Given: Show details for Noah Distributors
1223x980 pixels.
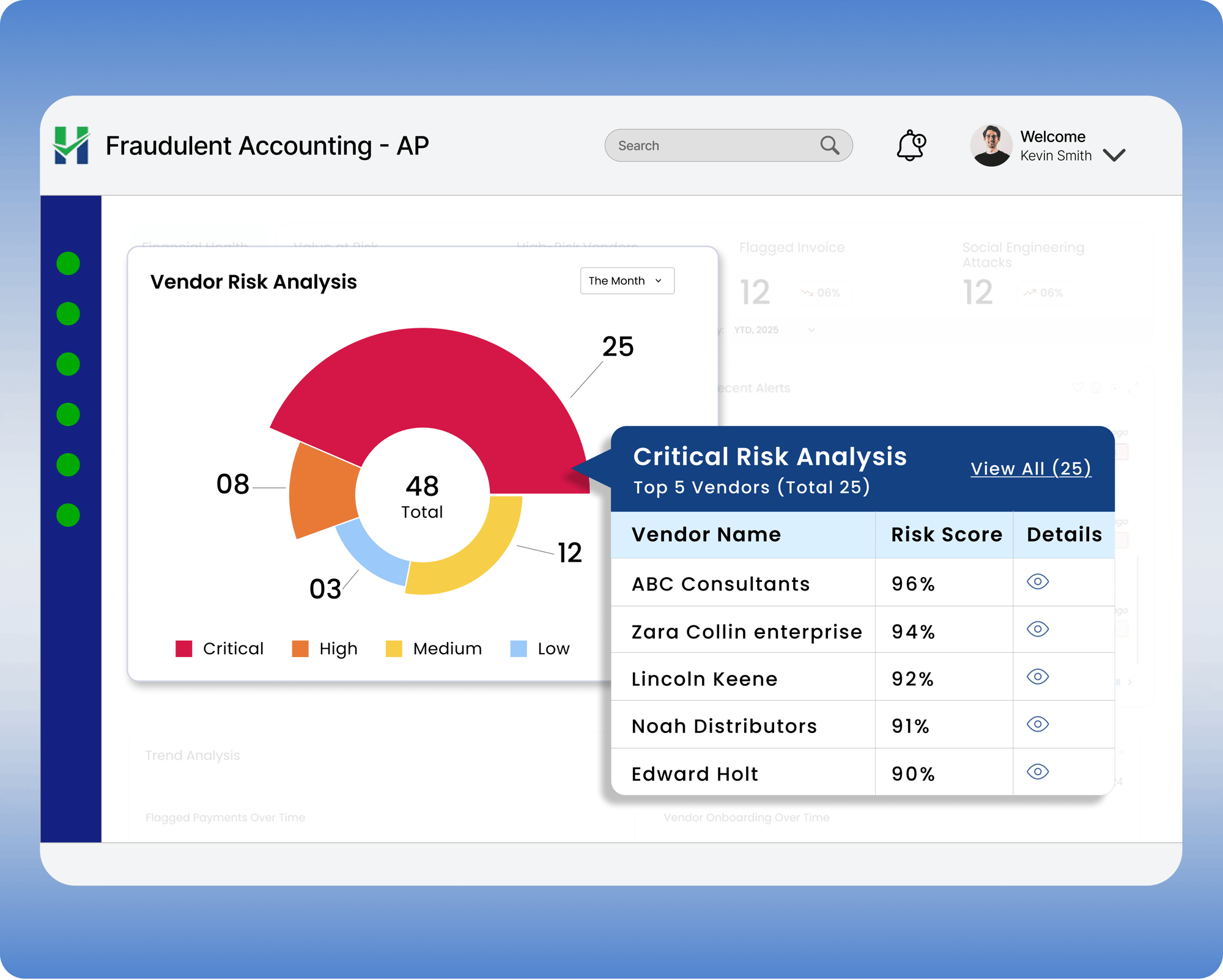Looking at the screenshot, I should click(1037, 724).
